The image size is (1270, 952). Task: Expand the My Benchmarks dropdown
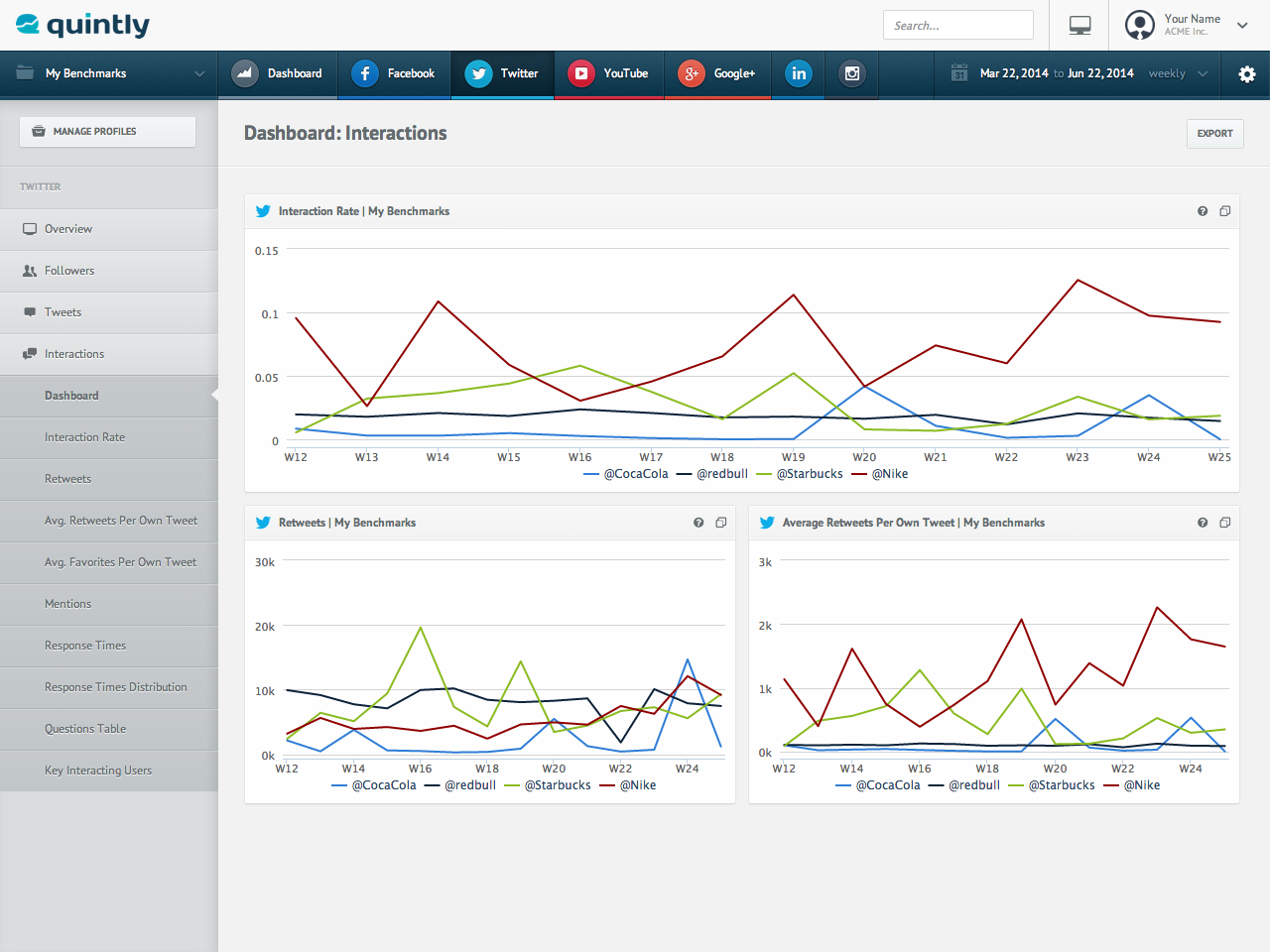click(107, 73)
